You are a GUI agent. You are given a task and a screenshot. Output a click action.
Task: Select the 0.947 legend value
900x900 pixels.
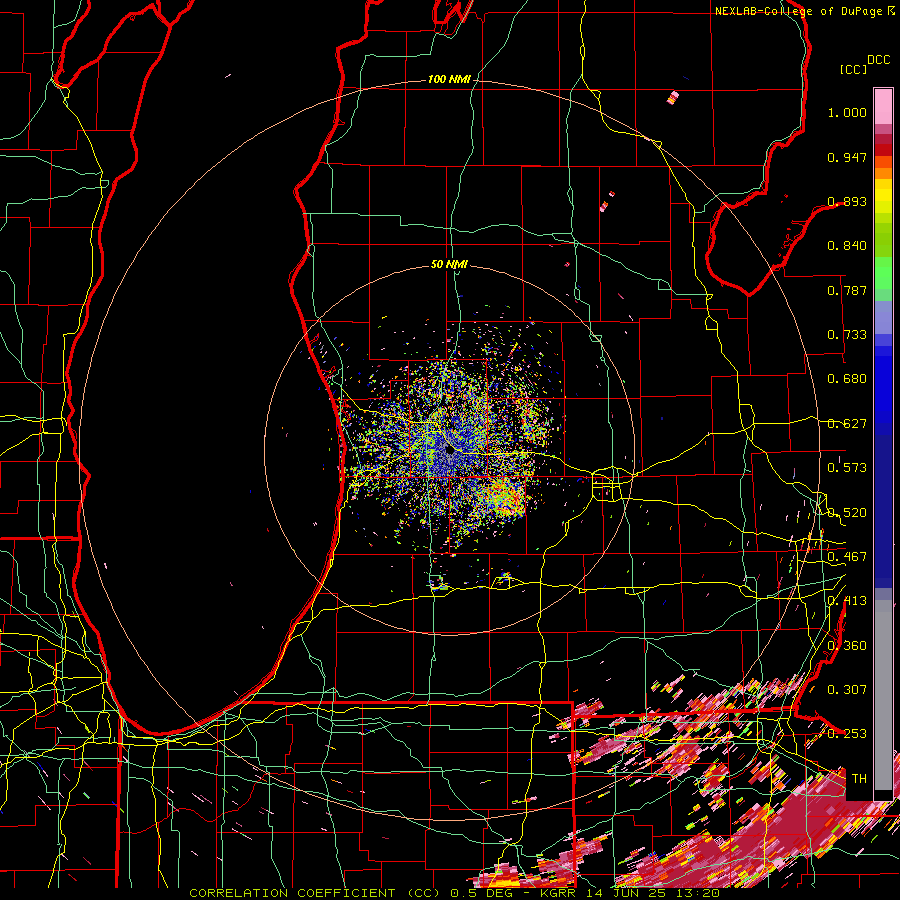tap(847, 157)
